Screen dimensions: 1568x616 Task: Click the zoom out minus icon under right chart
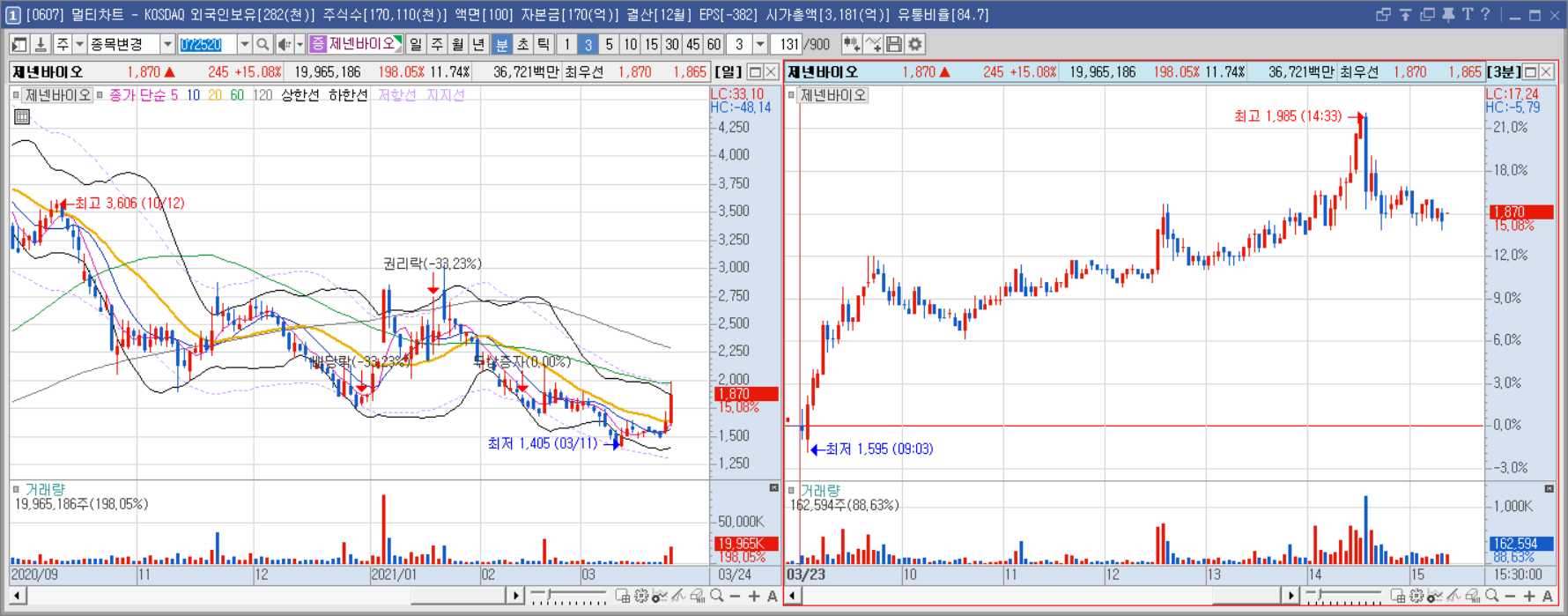point(1510,597)
